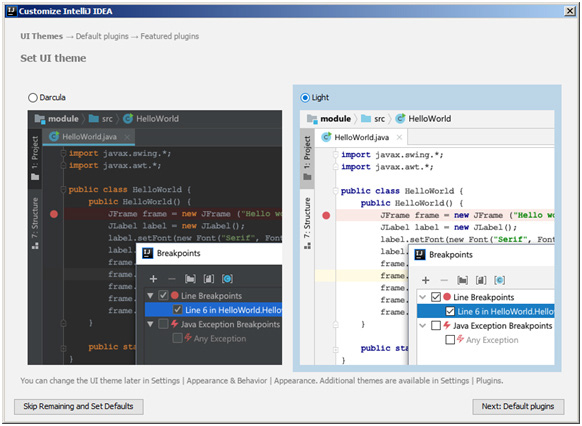Click remove (−) breakpoint icon in Darcula preview
This screenshot has height=426, width=582.
171,279
